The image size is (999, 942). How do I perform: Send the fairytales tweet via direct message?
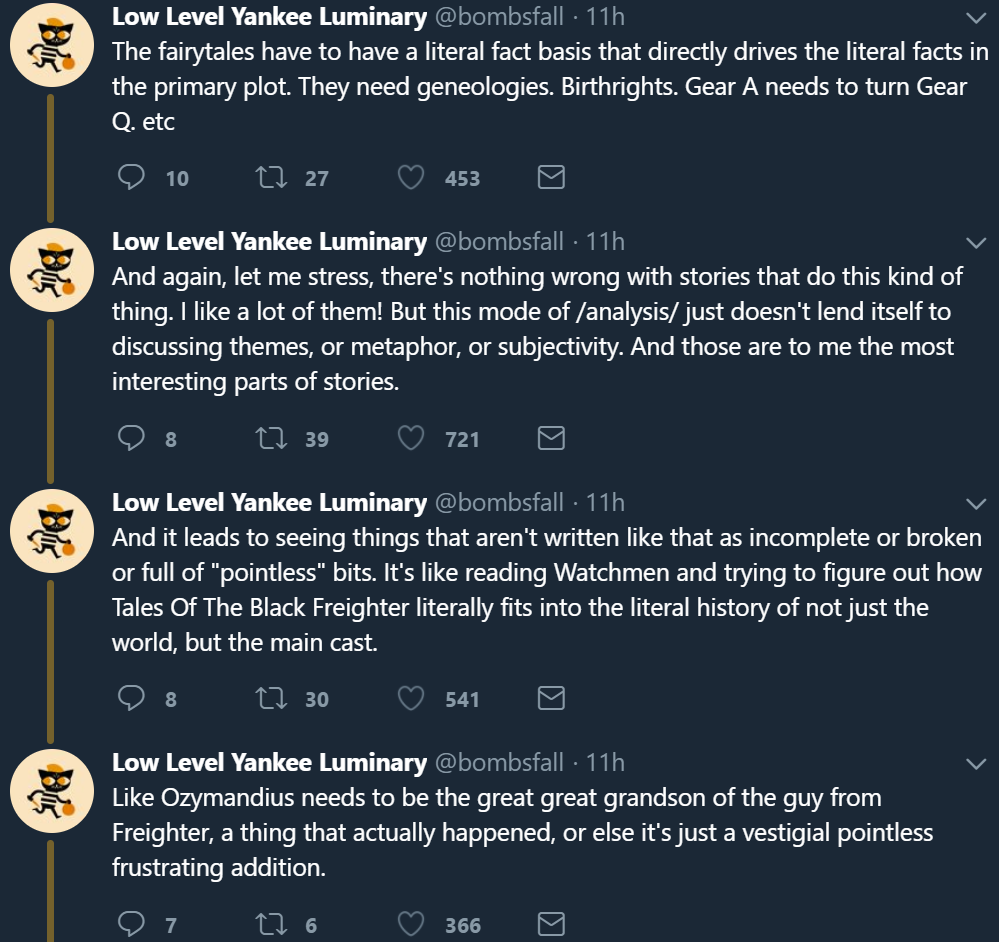coord(551,178)
